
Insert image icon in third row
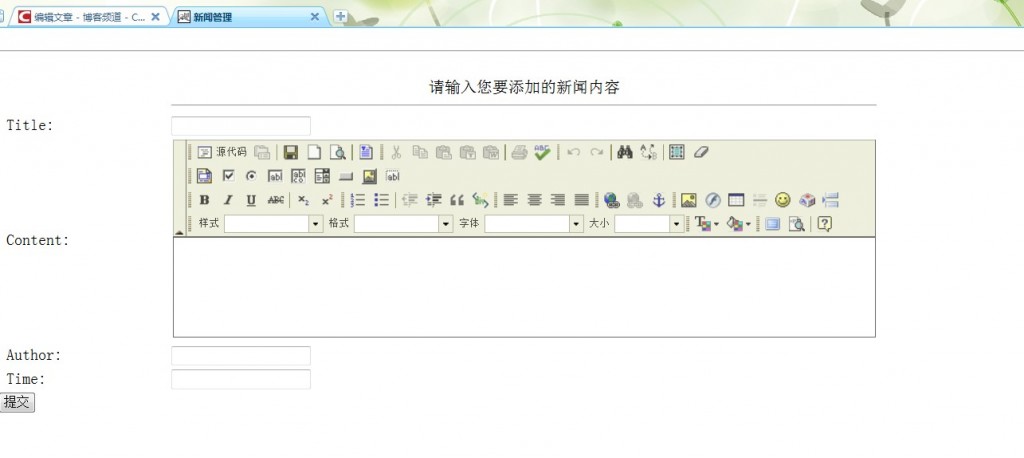(x=688, y=200)
